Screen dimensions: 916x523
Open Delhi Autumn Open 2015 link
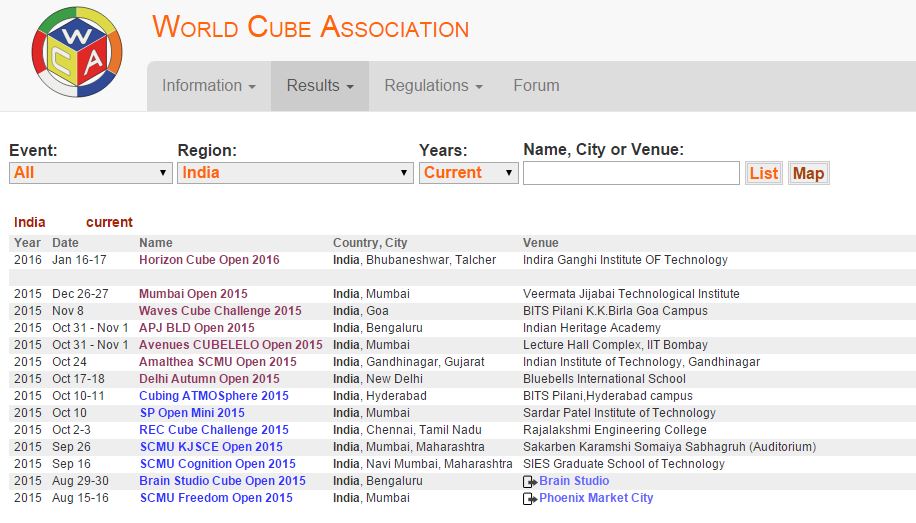[209, 379]
